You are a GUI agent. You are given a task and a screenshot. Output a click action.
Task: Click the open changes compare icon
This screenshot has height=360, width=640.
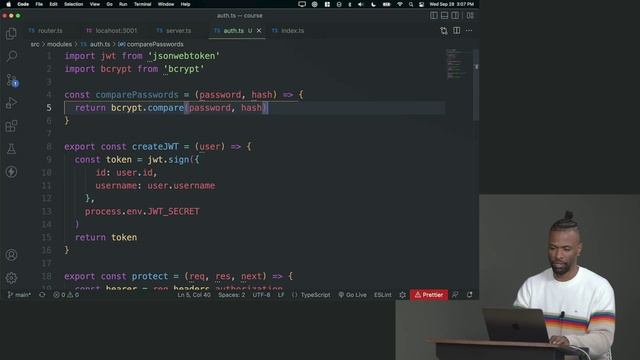[x=444, y=31]
